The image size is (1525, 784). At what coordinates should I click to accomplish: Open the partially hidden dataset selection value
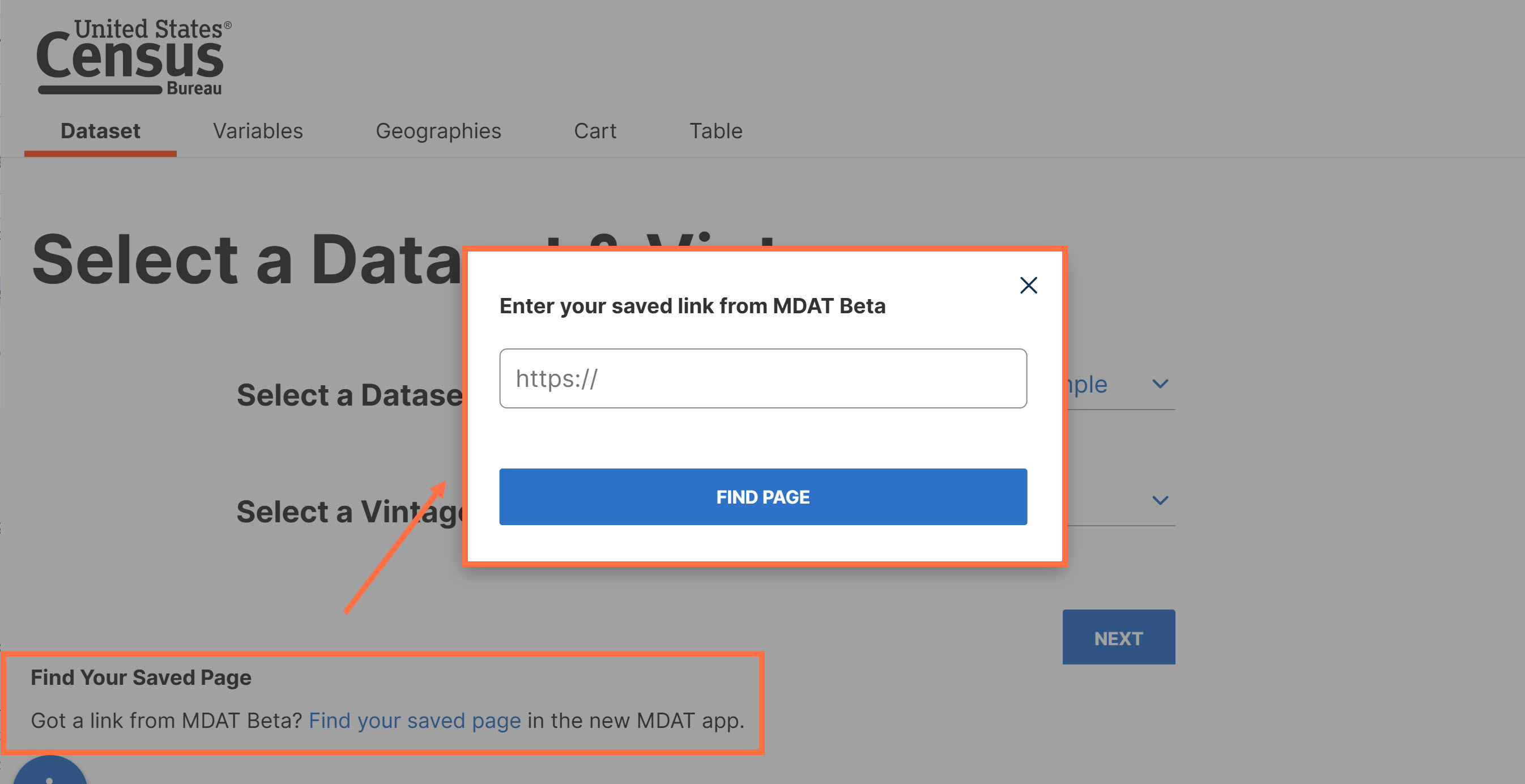(x=1087, y=385)
